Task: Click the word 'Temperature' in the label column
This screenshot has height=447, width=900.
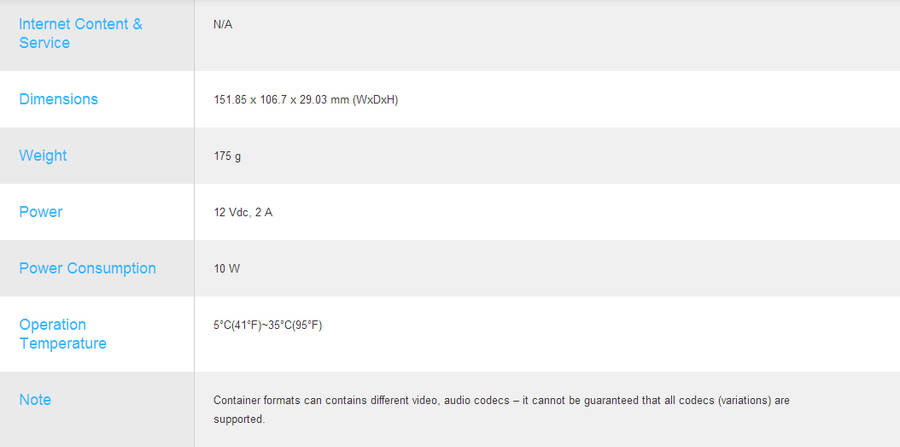Action: [x=63, y=344]
